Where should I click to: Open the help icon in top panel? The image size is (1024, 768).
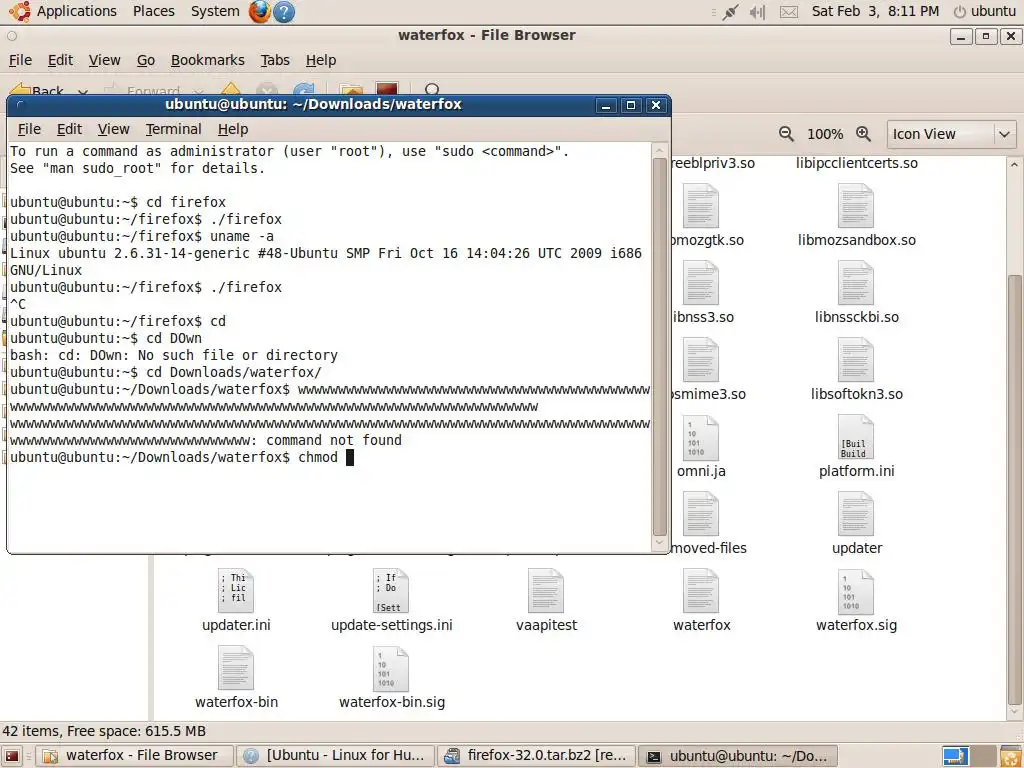coord(283,11)
